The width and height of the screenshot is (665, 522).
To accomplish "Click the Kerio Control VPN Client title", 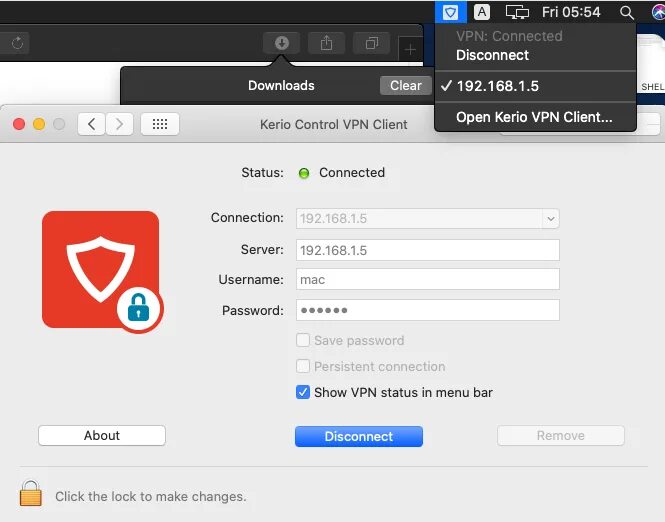I will 334,125.
